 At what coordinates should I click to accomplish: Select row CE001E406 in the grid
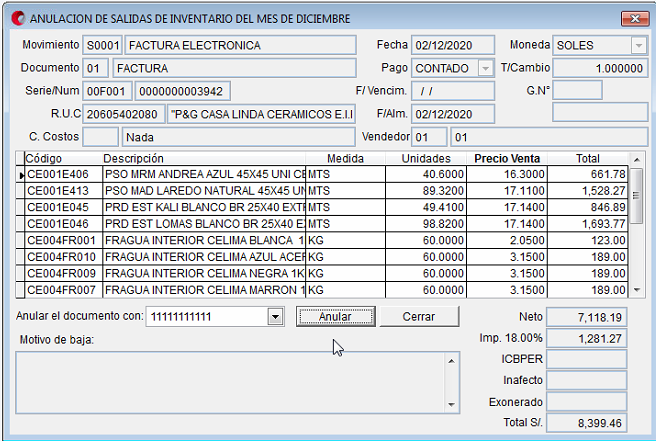pos(62,174)
